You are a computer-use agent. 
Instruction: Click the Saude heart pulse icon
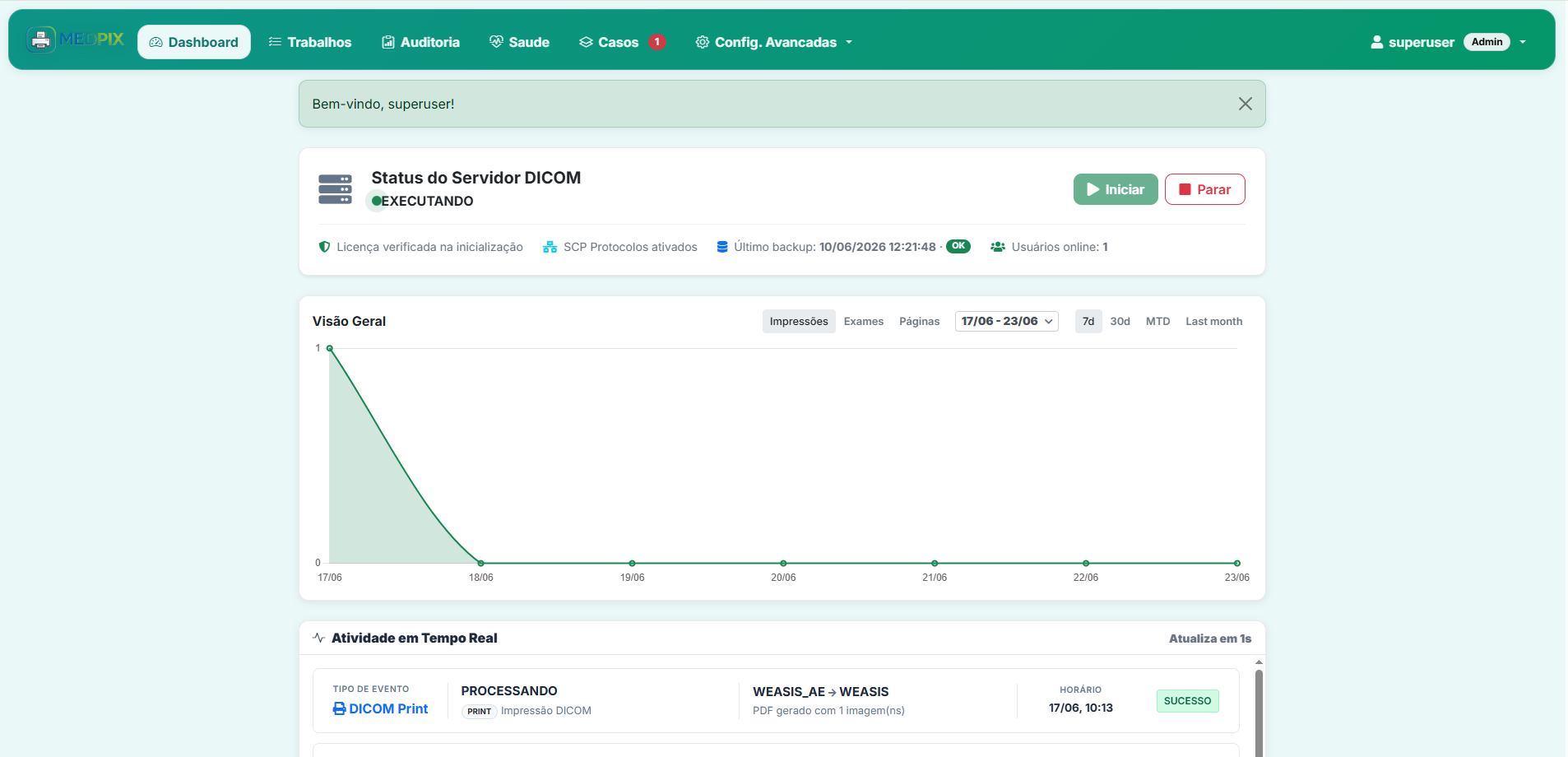pyautogui.click(x=496, y=42)
